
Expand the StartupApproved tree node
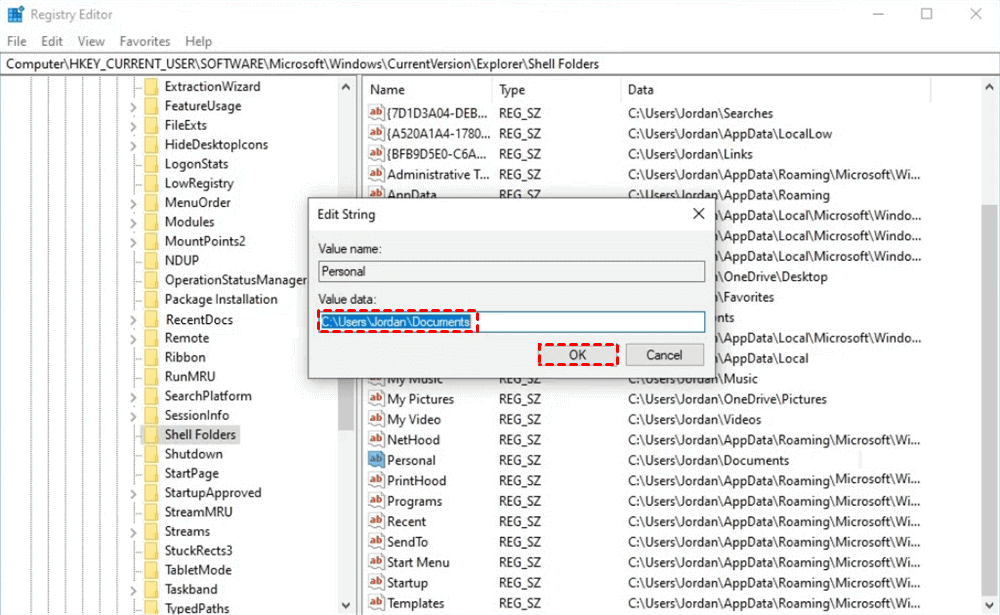(x=133, y=493)
